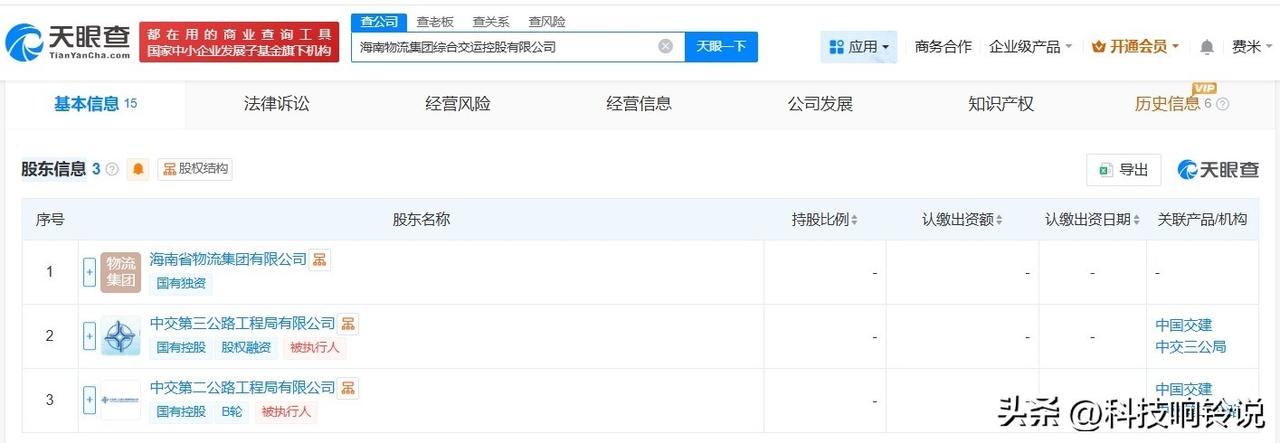Open 中交第三公路工程局 company logo
The image size is (1280, 443).
(121, 336)
